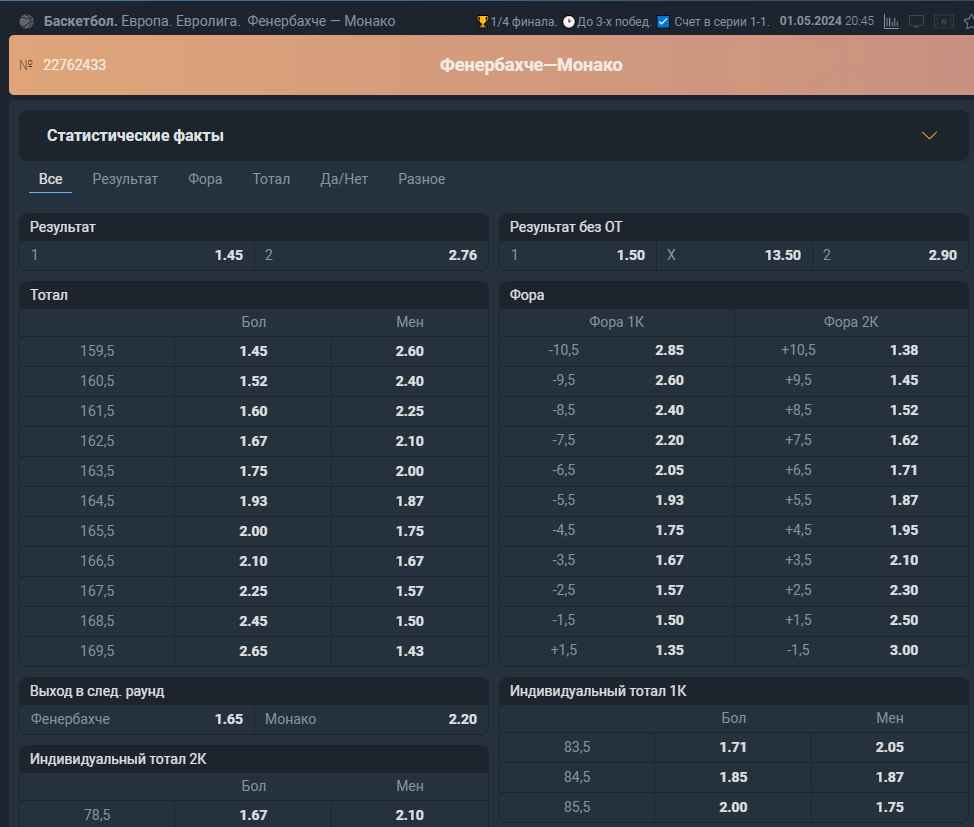The width and height of the screenshot is (974, 827).
Task: Select total 164,5 over odds 1.93
Action: coord(253,501)
